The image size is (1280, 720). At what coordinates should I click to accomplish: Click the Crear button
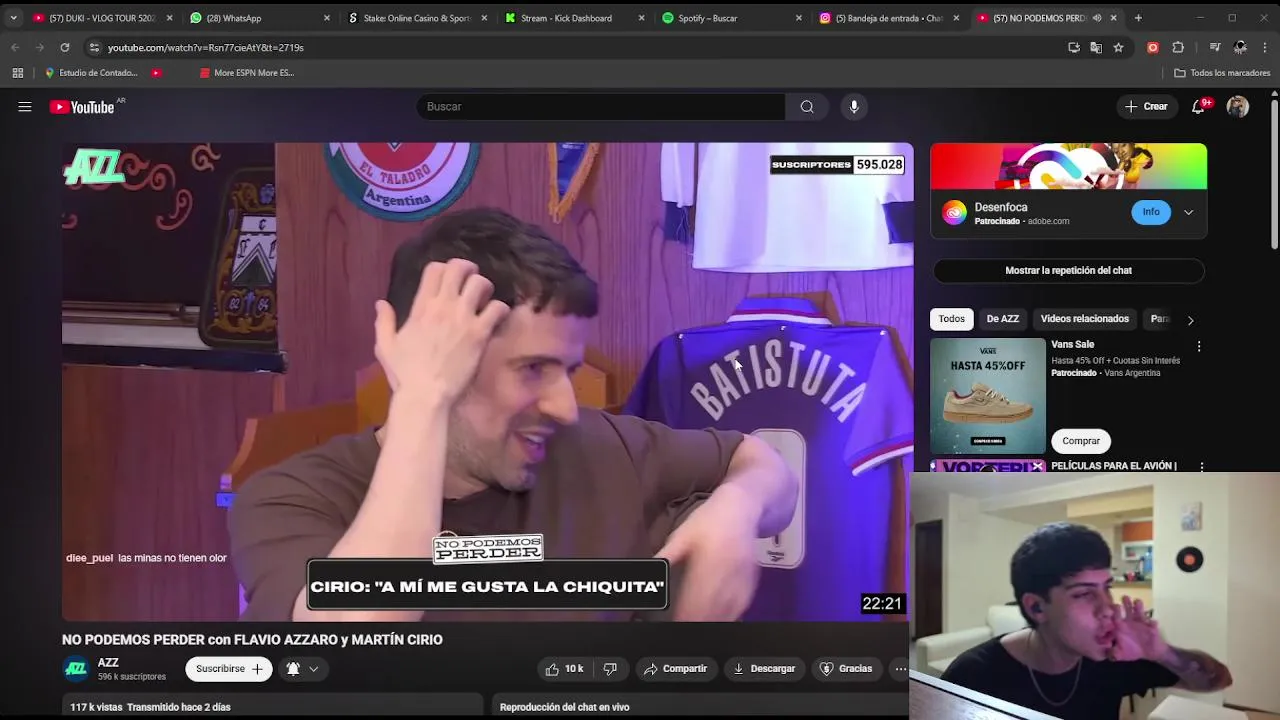coord(1146,107)
